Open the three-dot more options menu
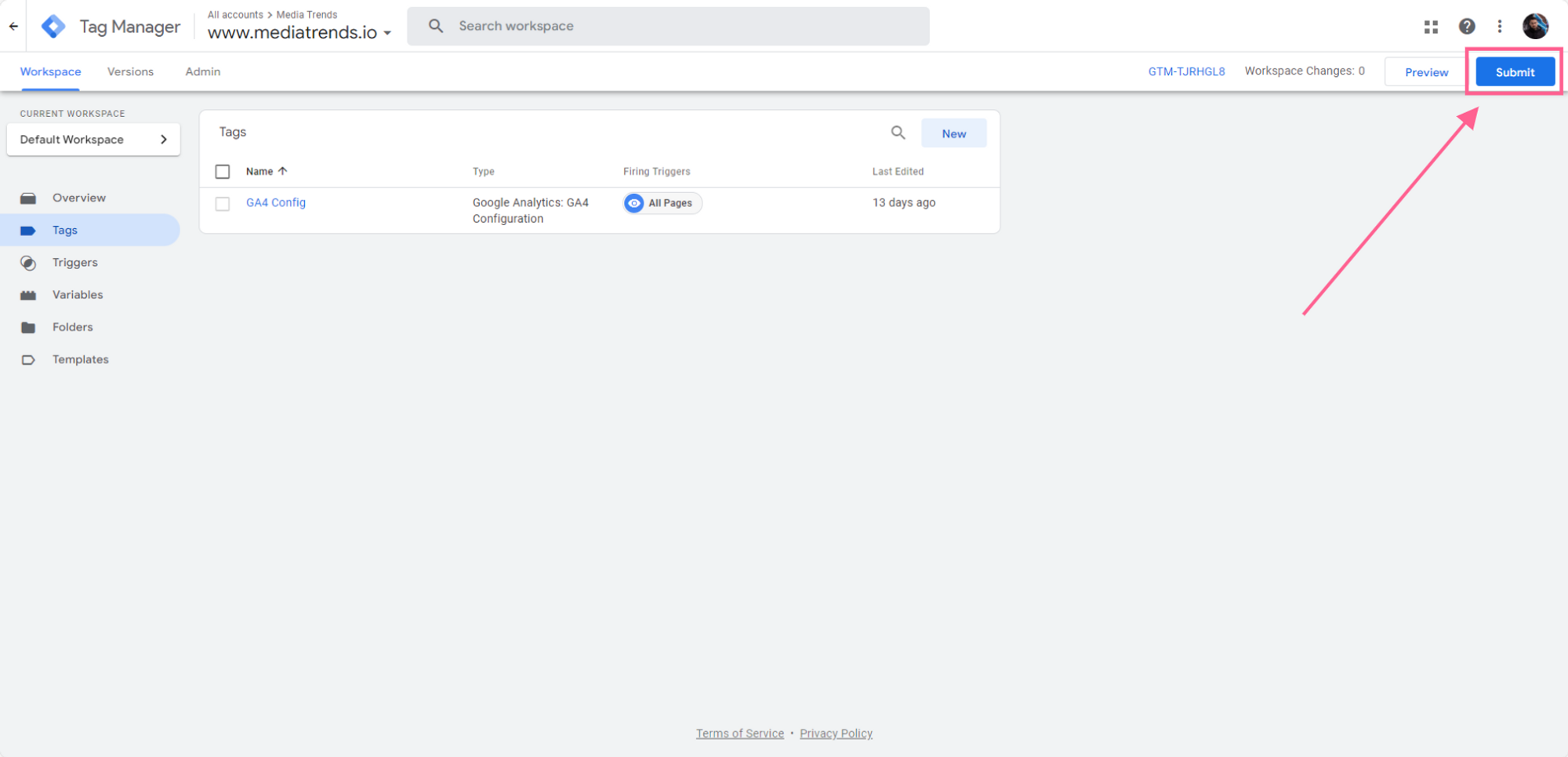The image size is (1568, 757). (1500, 27)
